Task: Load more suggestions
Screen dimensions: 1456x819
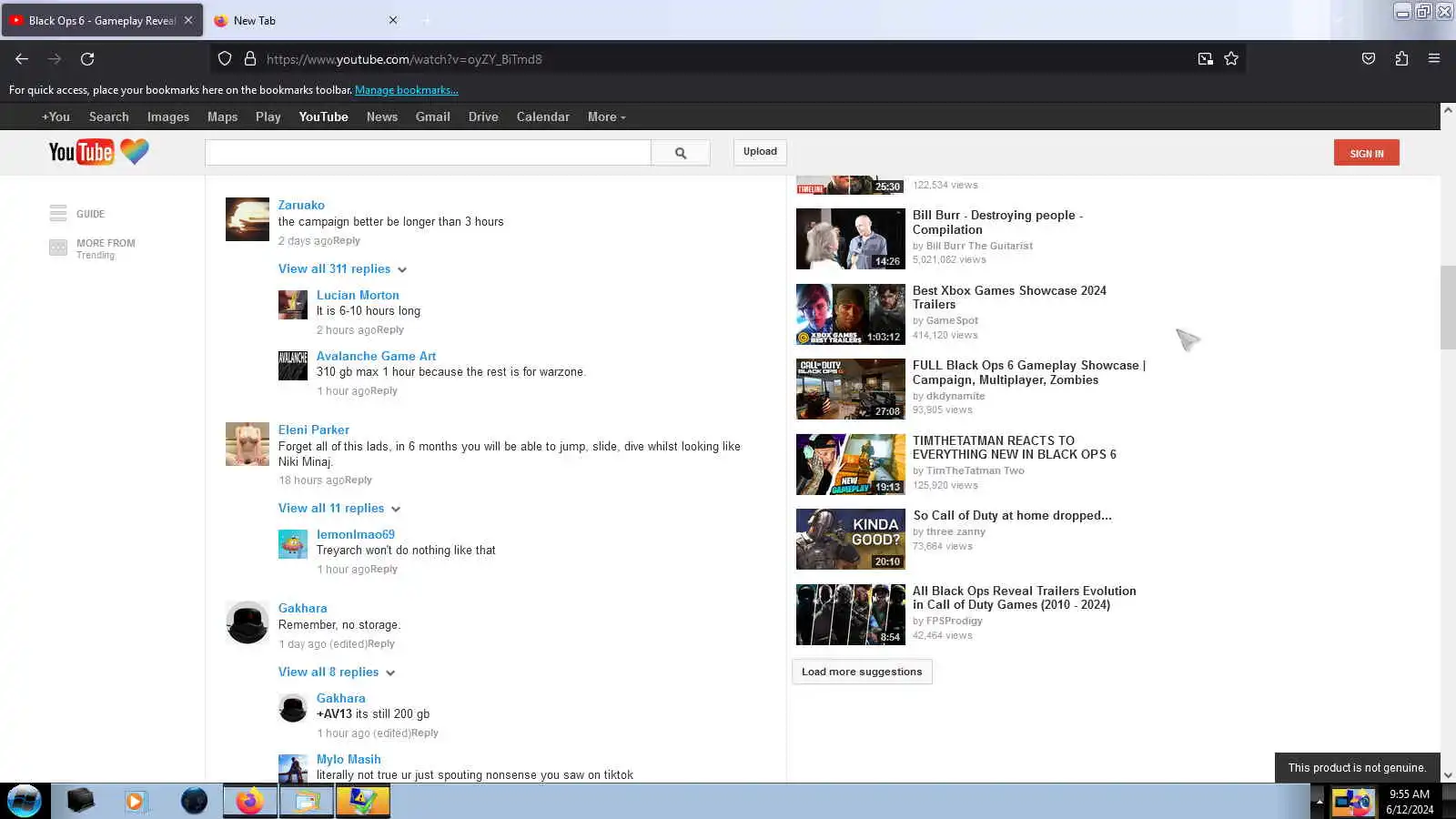Action: point(862,672)
